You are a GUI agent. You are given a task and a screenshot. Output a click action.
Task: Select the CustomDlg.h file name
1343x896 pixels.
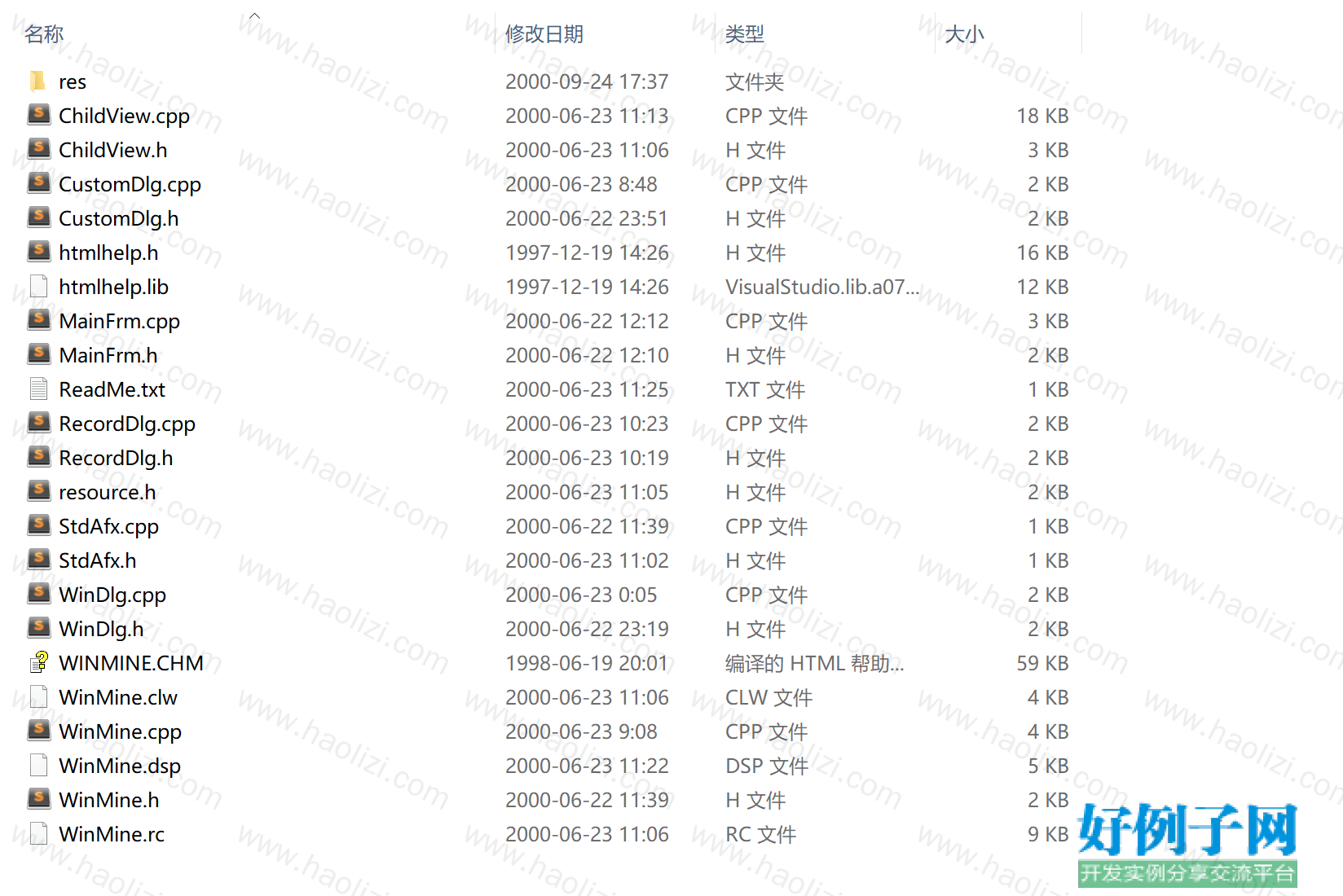click(x=119, y=219)
